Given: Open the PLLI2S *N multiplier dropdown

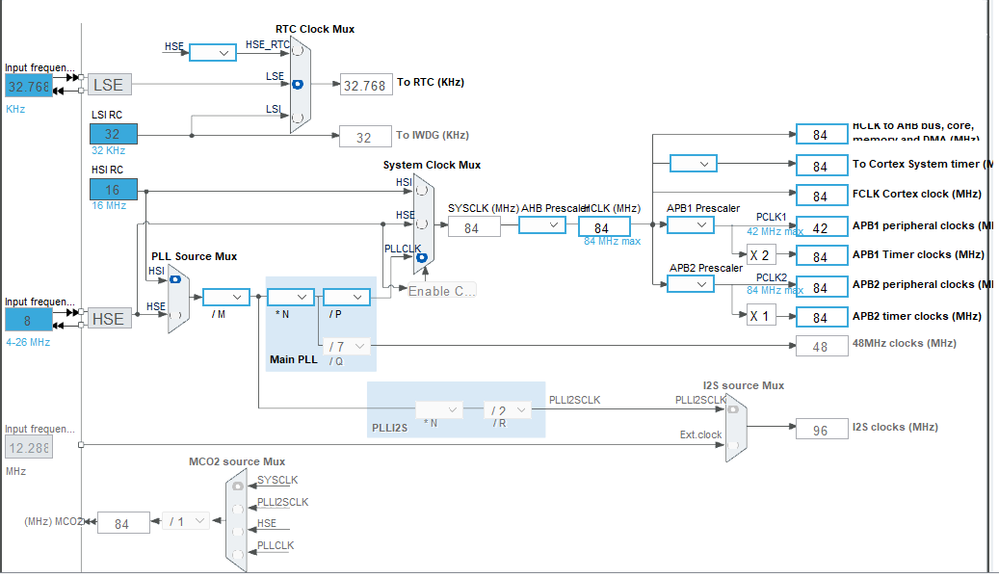Looking at the screenshot, I should (438, 410).
